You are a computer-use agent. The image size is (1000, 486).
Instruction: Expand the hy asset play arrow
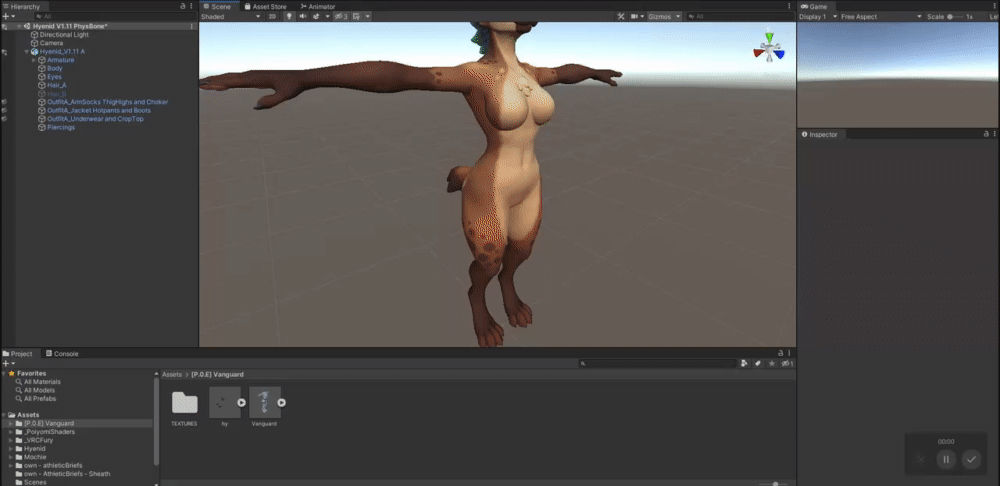click(x=242, y=402)
